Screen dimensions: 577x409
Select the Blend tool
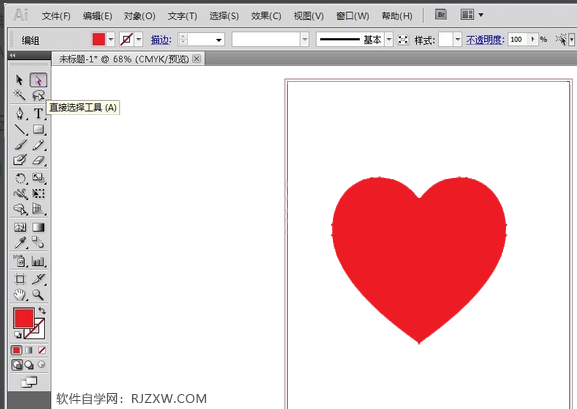(38, 243)
